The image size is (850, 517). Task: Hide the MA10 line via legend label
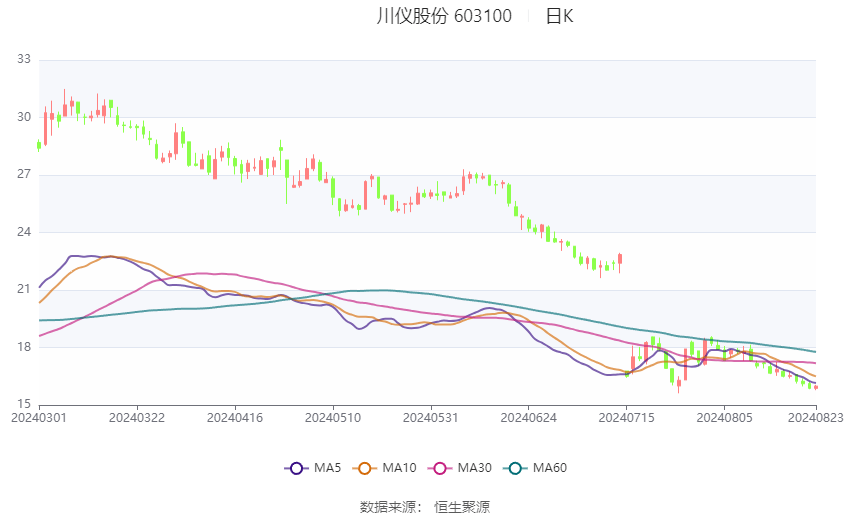(399, 468)
